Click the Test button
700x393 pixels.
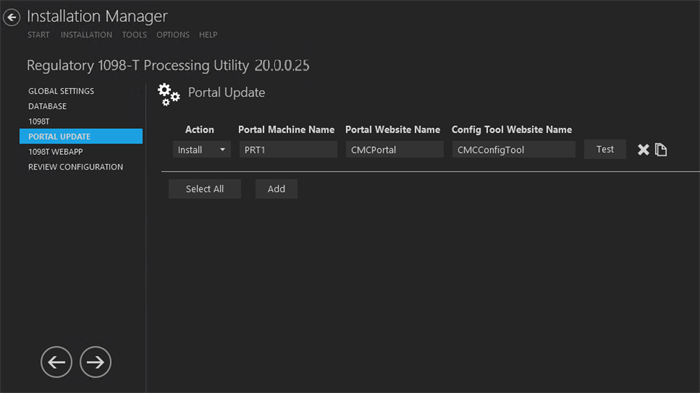tap(605, 150)
